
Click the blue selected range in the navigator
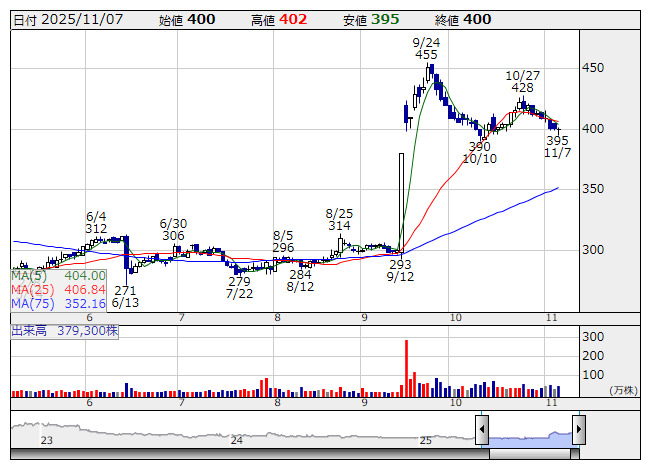point(530,434)
